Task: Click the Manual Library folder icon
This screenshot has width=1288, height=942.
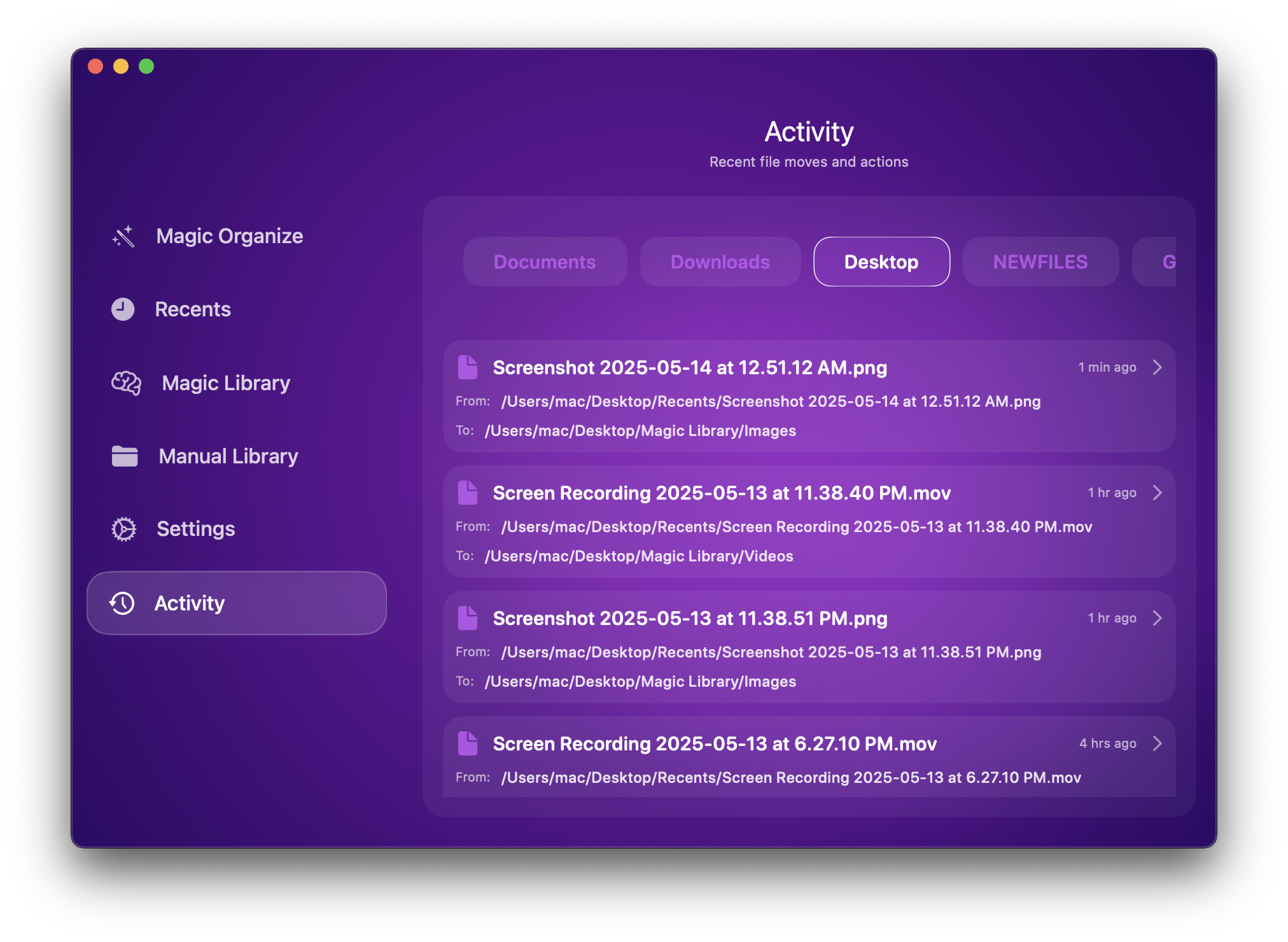Action: pyautogui.click(x=125, y=456)
